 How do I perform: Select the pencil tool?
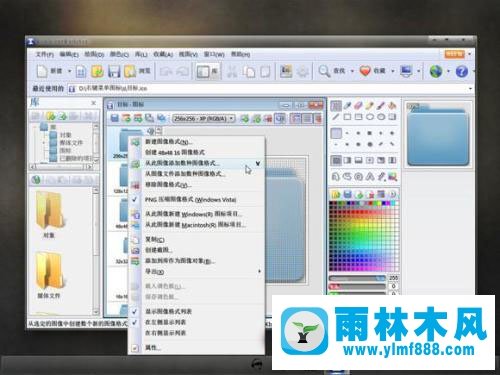coord(370,106)
